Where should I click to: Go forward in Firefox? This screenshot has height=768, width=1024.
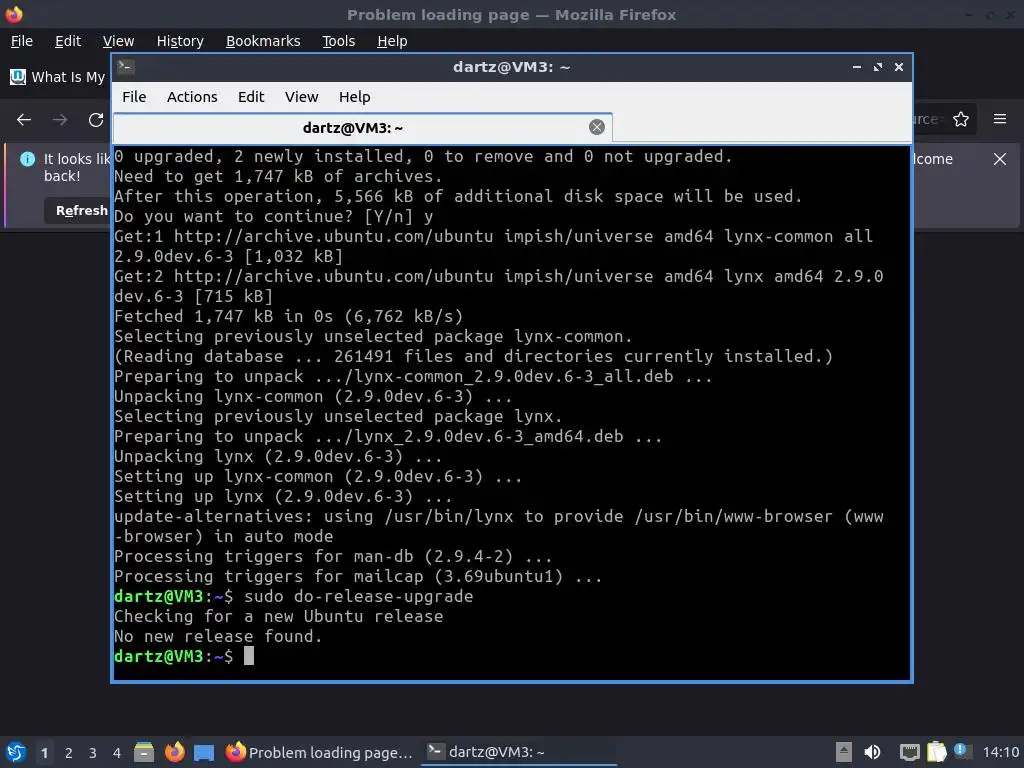pos(60,120)
